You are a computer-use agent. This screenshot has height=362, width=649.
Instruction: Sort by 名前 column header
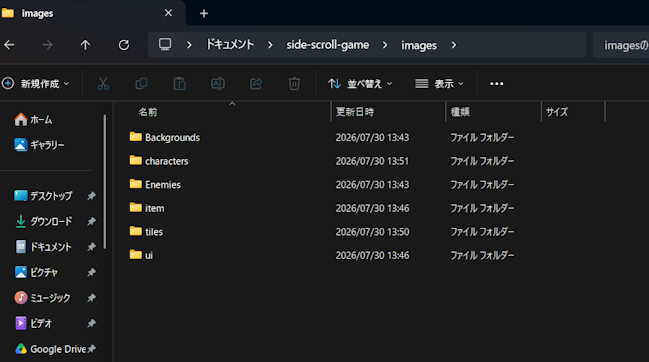[x=148, y=112]
